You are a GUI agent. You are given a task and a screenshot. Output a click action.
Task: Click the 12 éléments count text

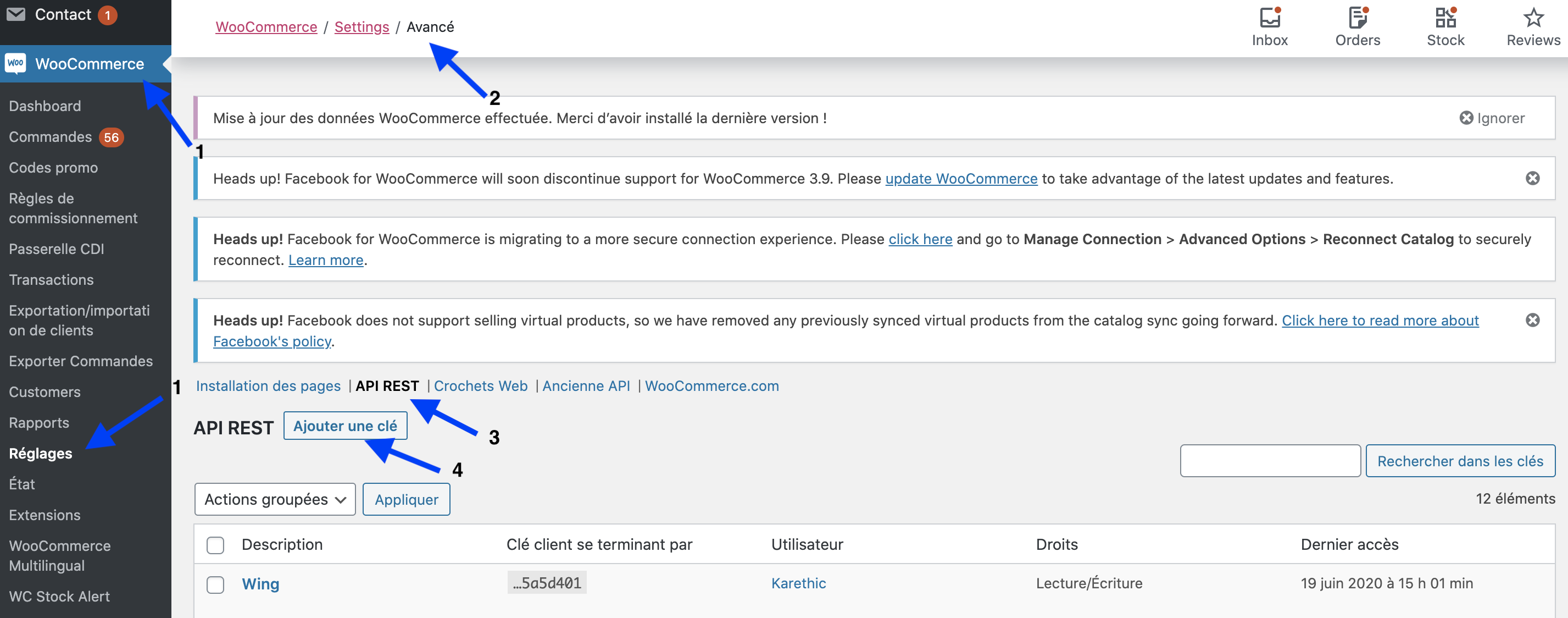(1515, 498)
